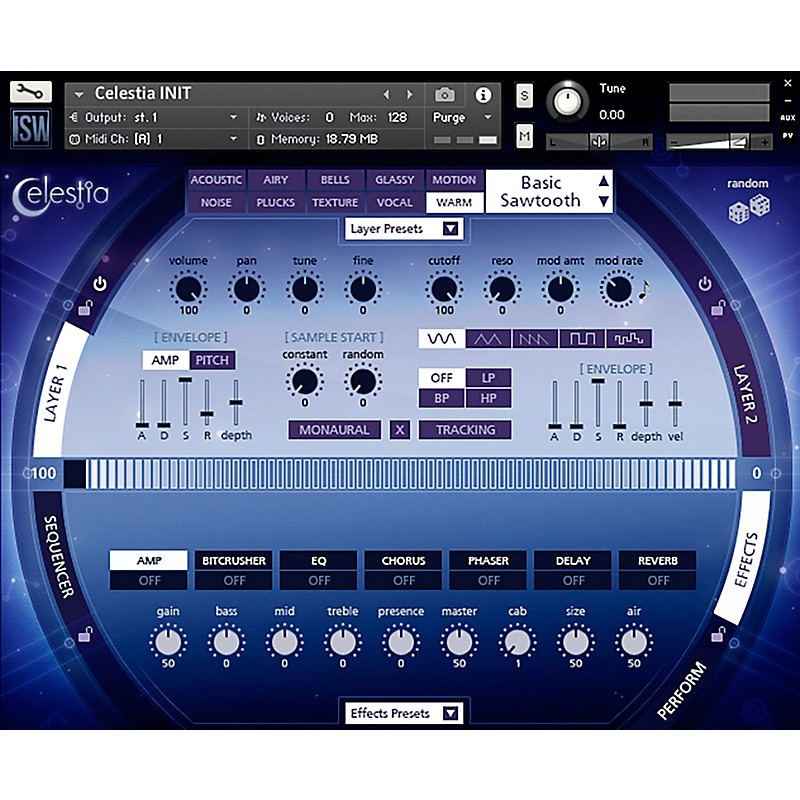Switch to the Sequencer tab
This screenshot has height=800, width=800.
point(60,556)
